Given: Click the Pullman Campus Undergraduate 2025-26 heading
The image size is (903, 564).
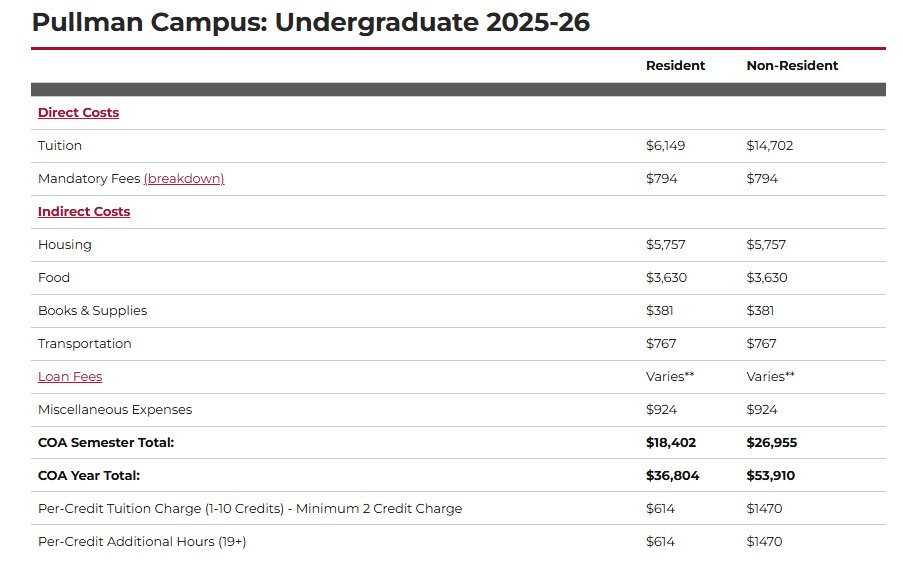Looking at the screenshot, I should point(311,23).
